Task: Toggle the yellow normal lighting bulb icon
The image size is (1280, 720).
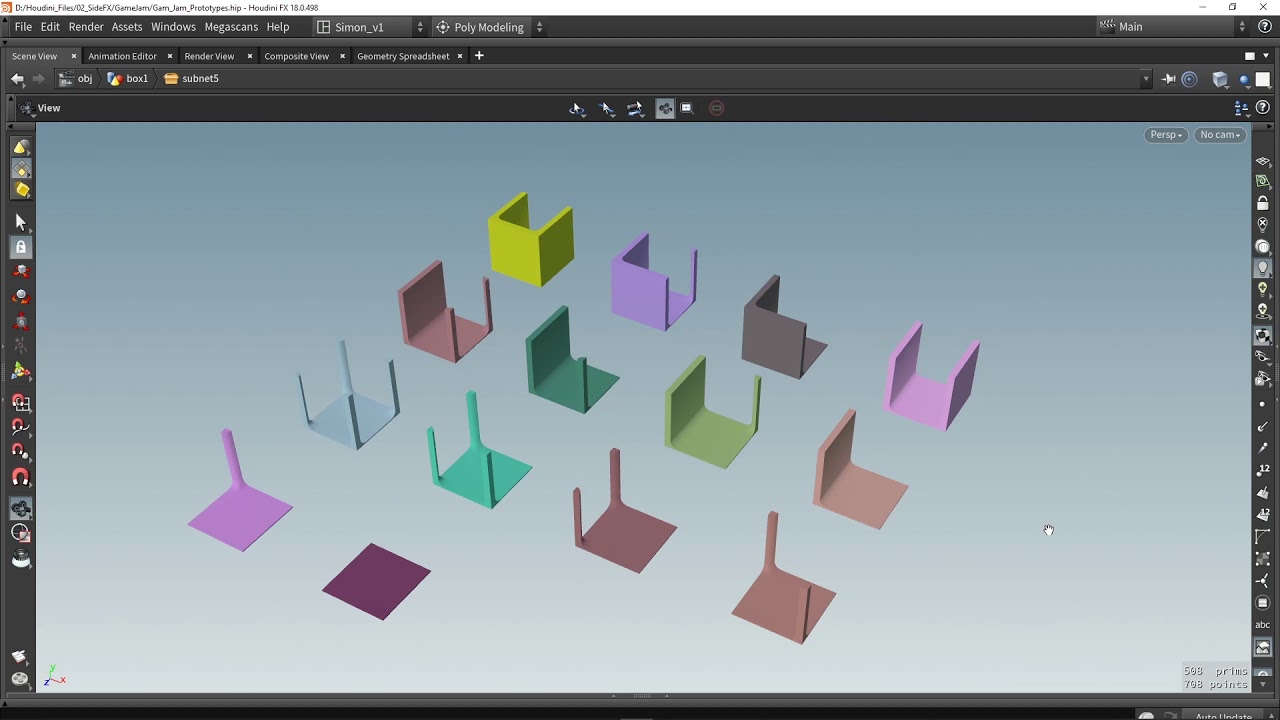Action: [1263, 289]
